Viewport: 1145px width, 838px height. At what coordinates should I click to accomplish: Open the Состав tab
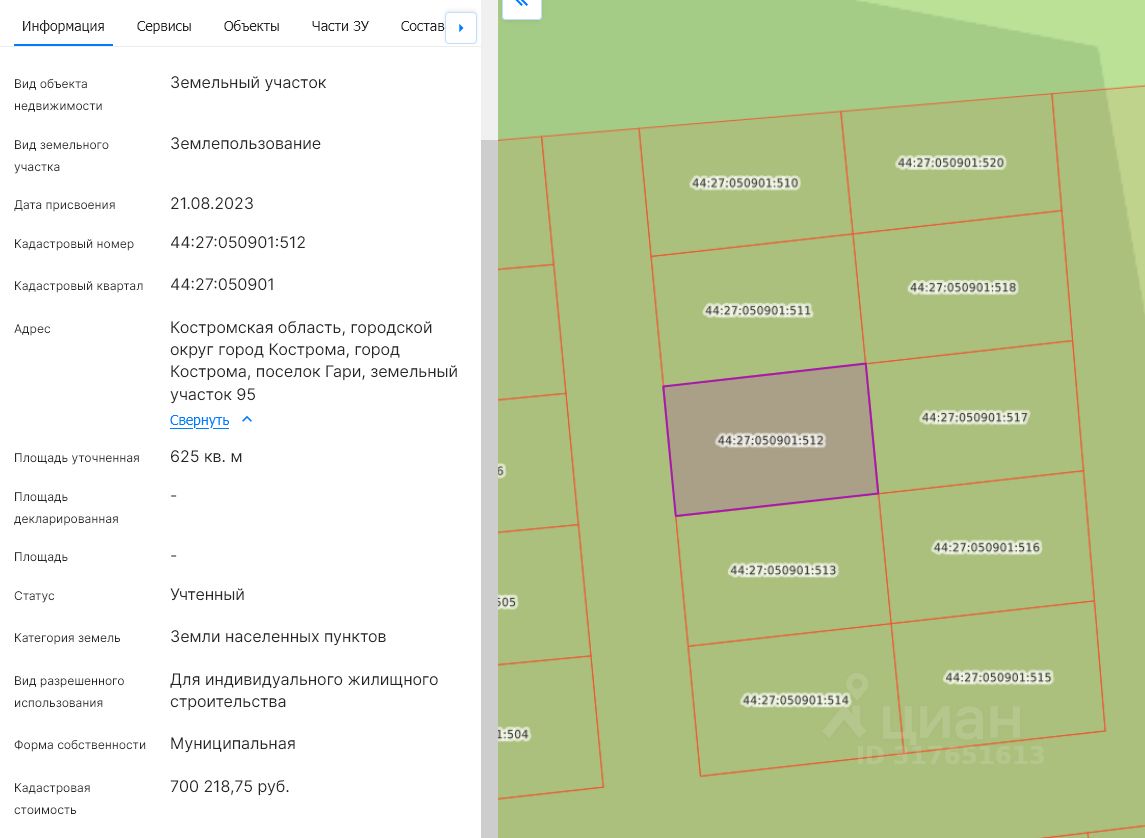point(422,26)
